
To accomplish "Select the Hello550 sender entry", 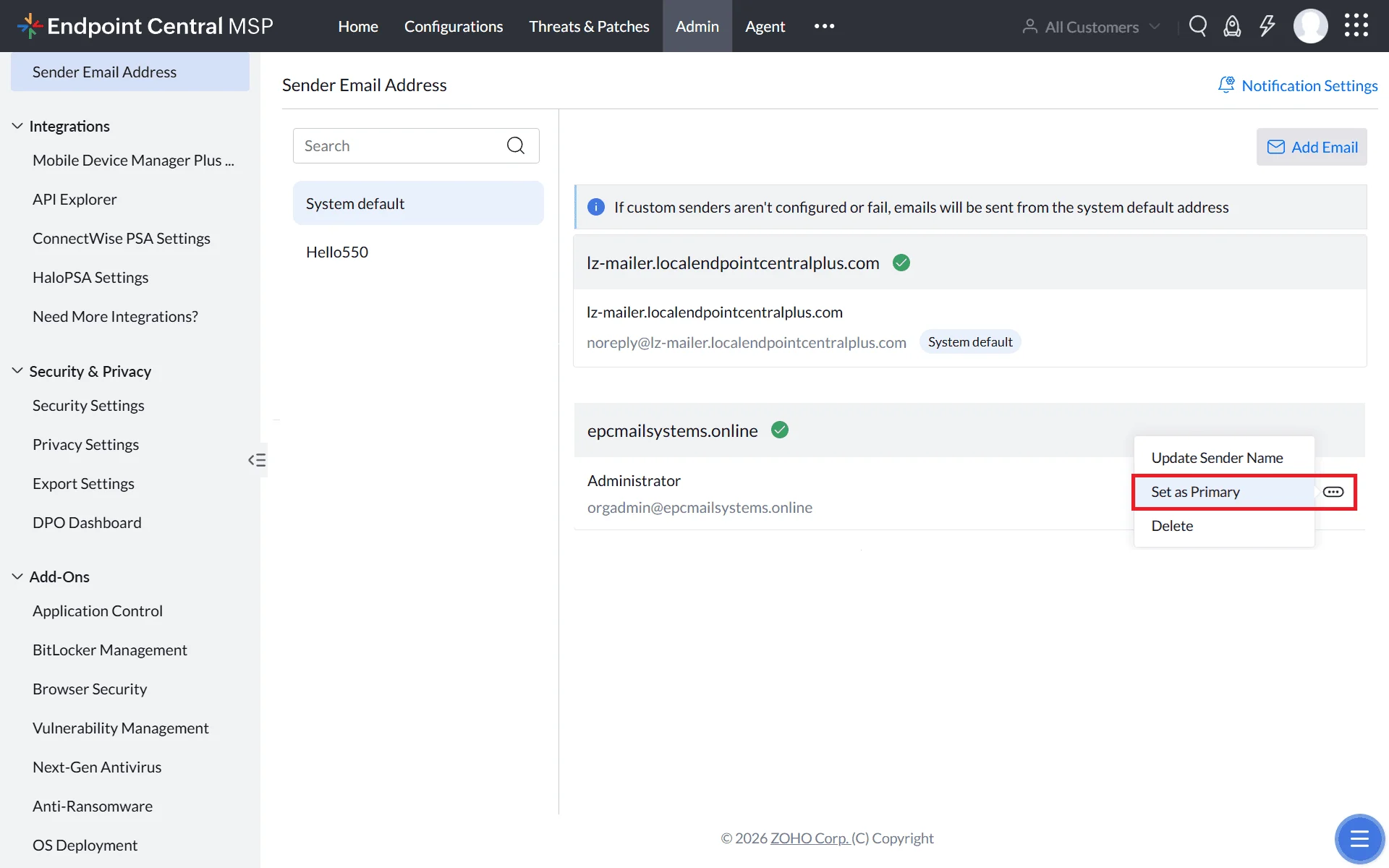I will [418, 252].
